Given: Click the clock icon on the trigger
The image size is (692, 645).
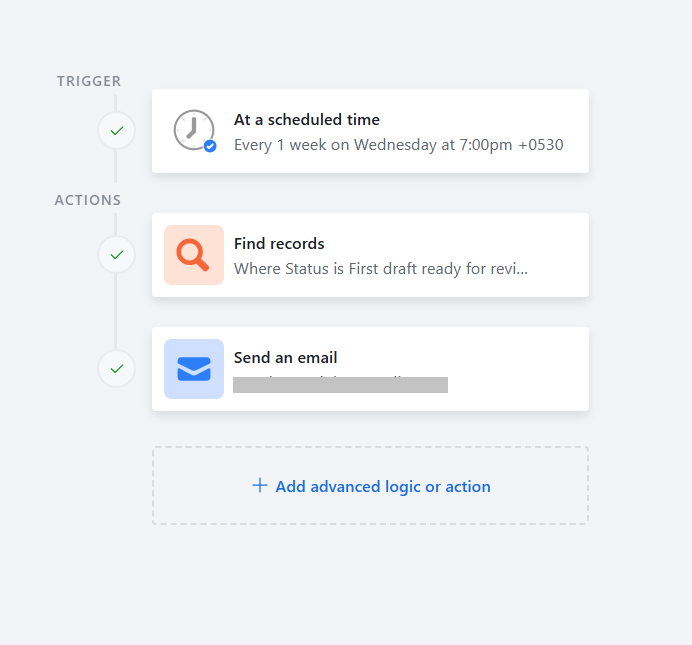Looking at the screenshot, I should pos(192,129).
